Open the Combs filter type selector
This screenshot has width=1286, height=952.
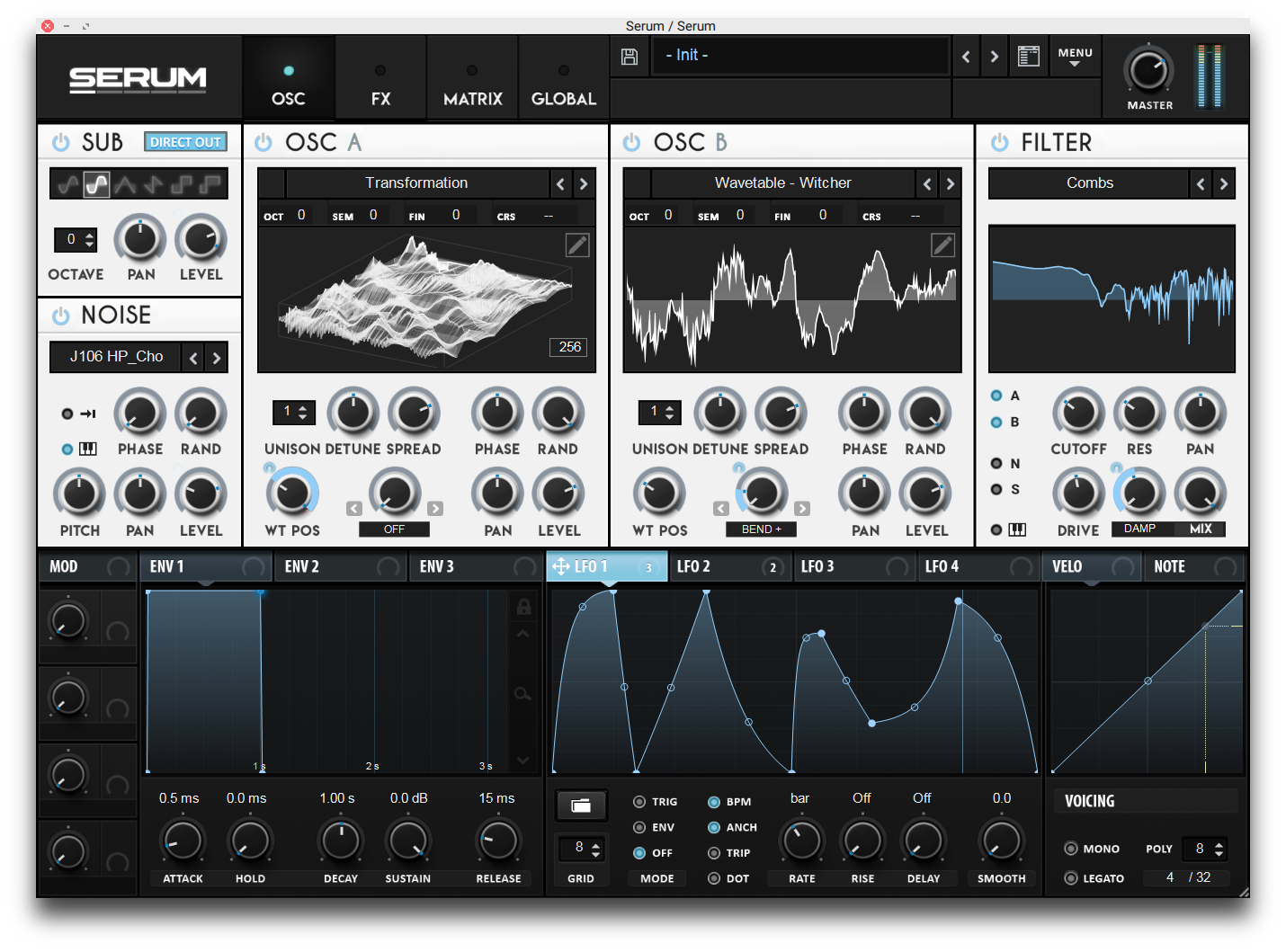1089,183
